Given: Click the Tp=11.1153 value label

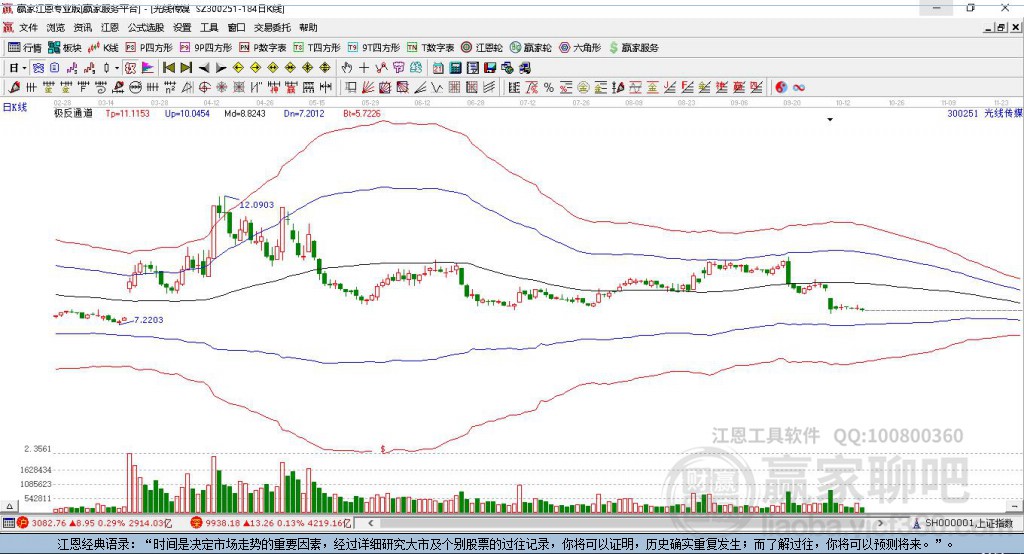Looking at the screenshot, I should tap(127, 113).
